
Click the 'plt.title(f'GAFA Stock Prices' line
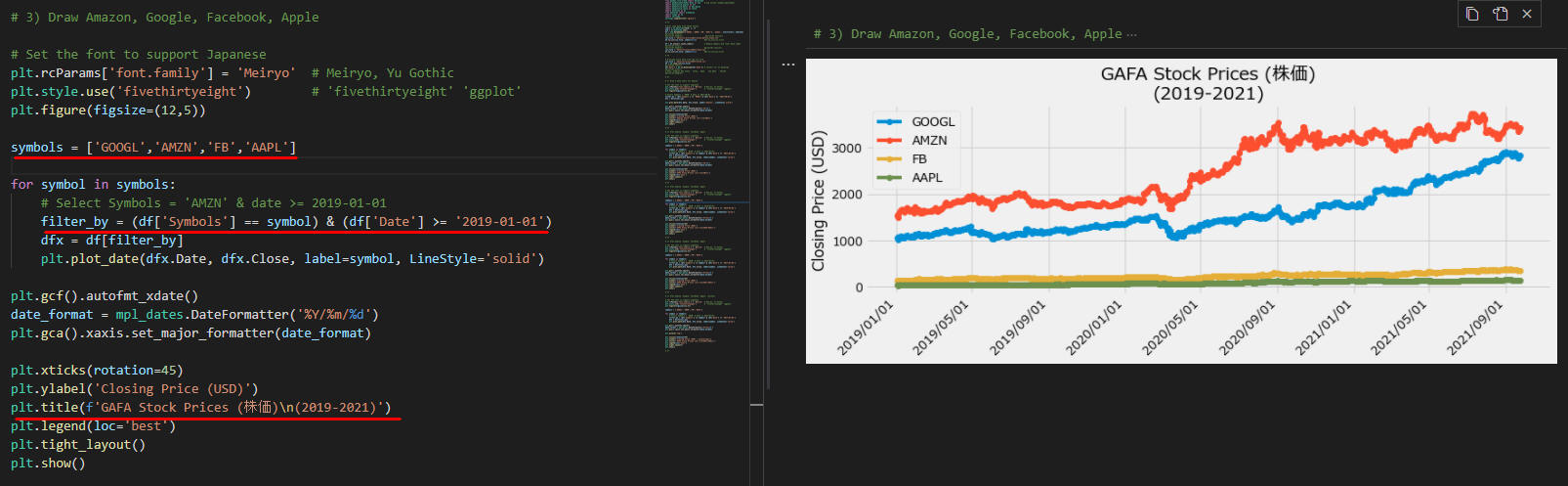pyautogui.click(x=201, y=407)
